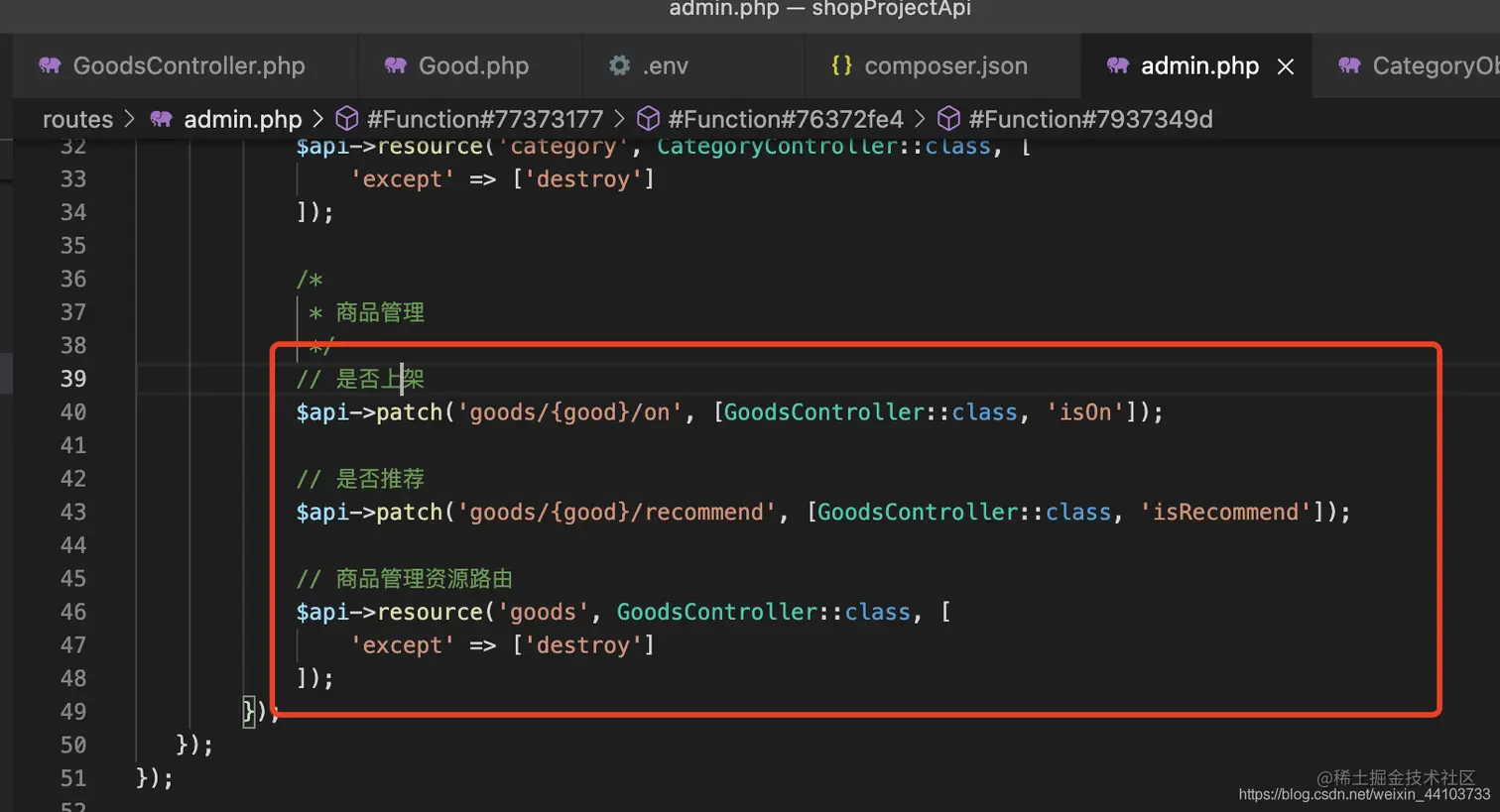Click the PHP icon on CategoryOb tab
Screen dimensions: 1500x812
(1349, 65)
